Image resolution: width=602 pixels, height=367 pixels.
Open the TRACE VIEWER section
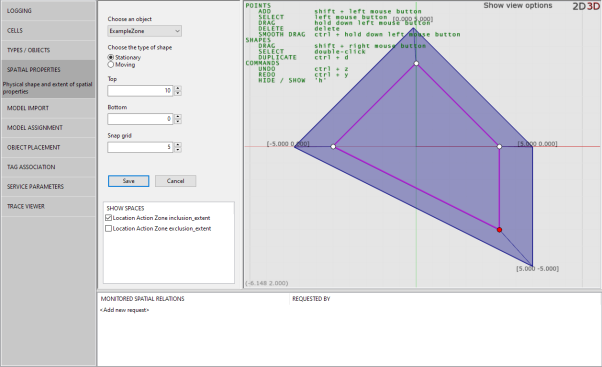click(48, 206)
